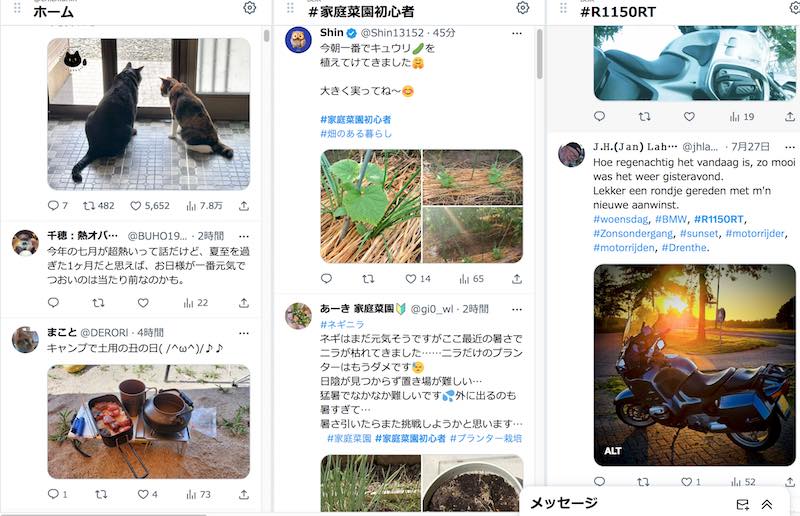Open the two cats photo thumbnail
The image size is (800, 516).
tap(149, 114)
